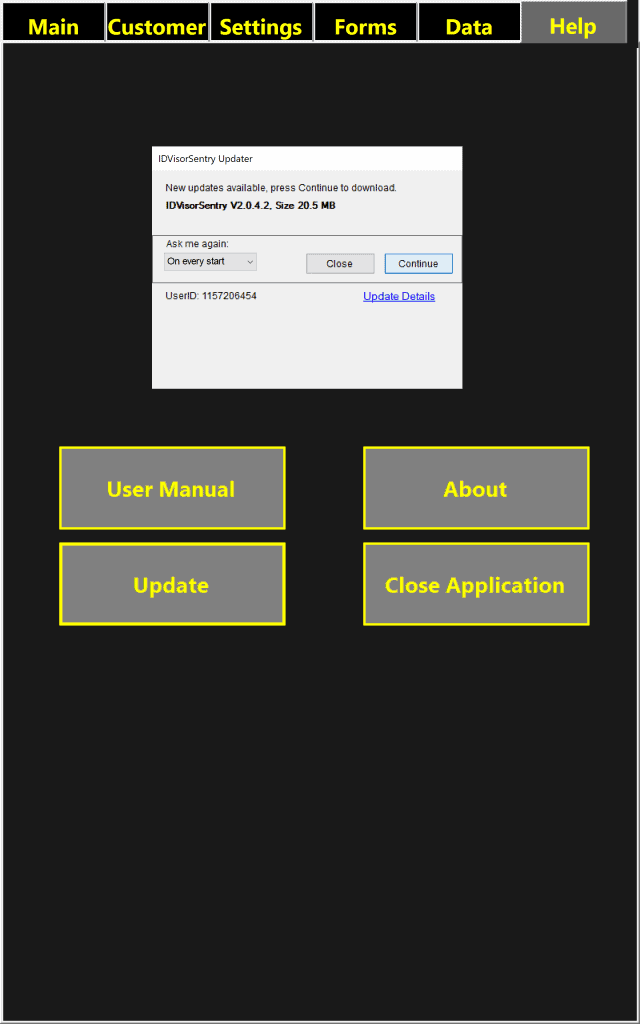This screenshot has width=640, height=1024.
Task: Click 'IDVisorSentry V2.0.4.2, Size 20.5 MB' text
Action: pyautogui.click(x=251, y=206)
